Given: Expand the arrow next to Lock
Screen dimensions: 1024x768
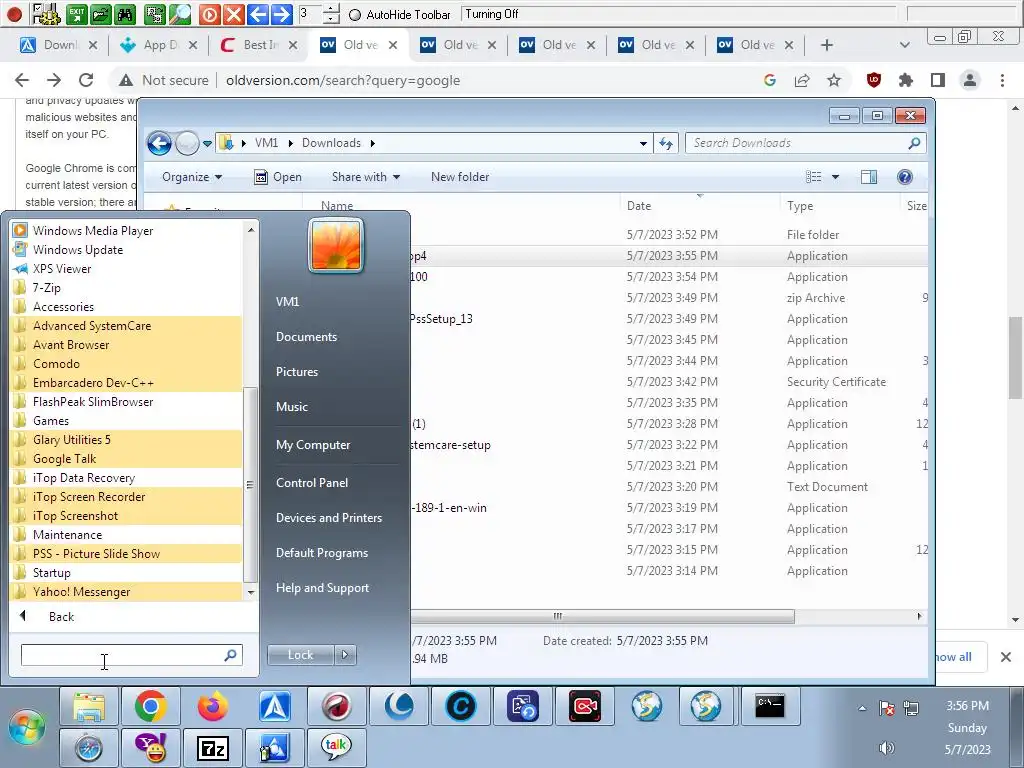Looking at the screenshot, I should (x=345, y=655).
